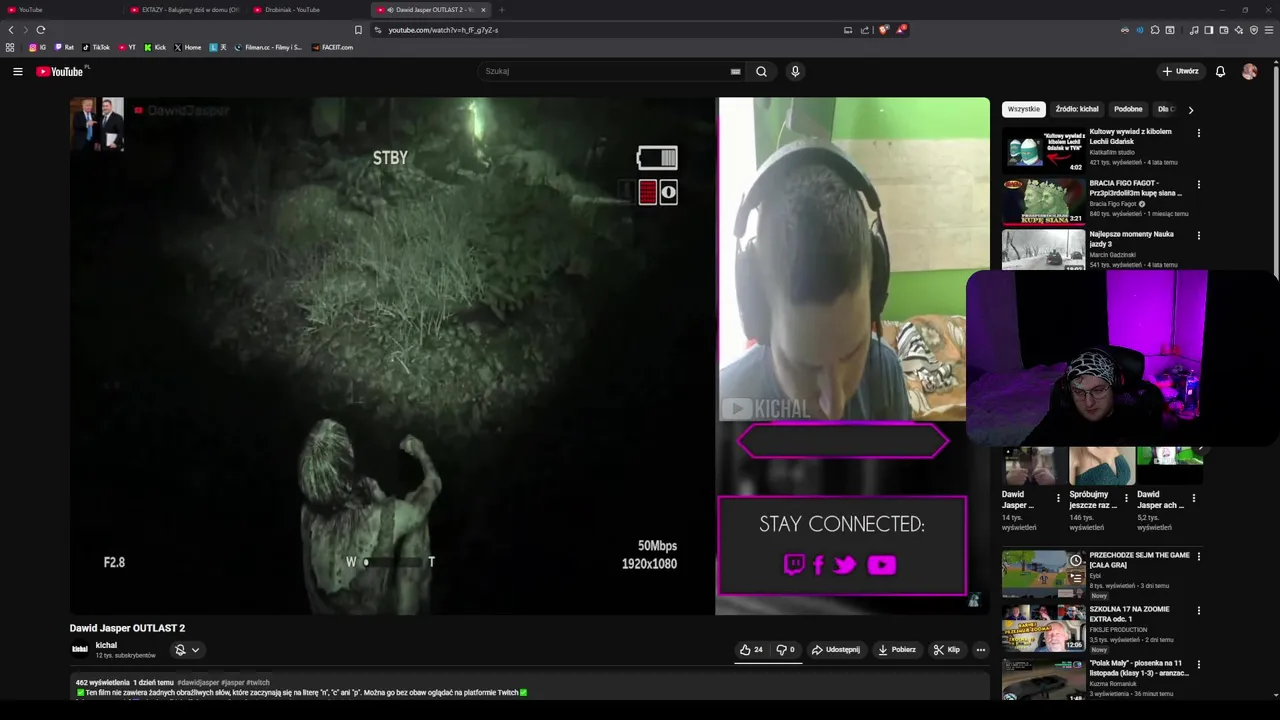Open the Brave VPN shield icon

(x=1254, y=30)
